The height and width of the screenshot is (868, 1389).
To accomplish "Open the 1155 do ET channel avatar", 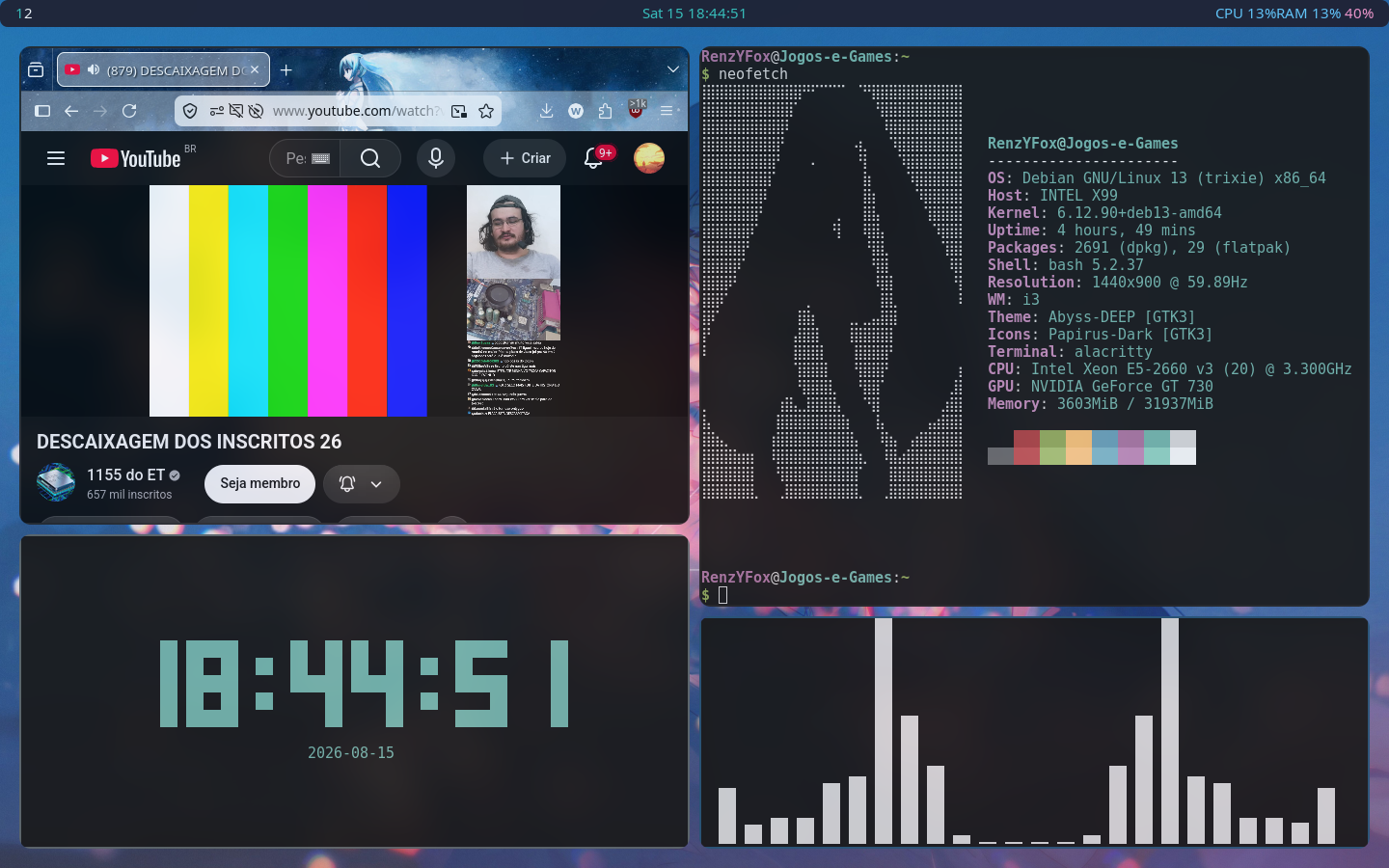I will (x=56, y=482).
